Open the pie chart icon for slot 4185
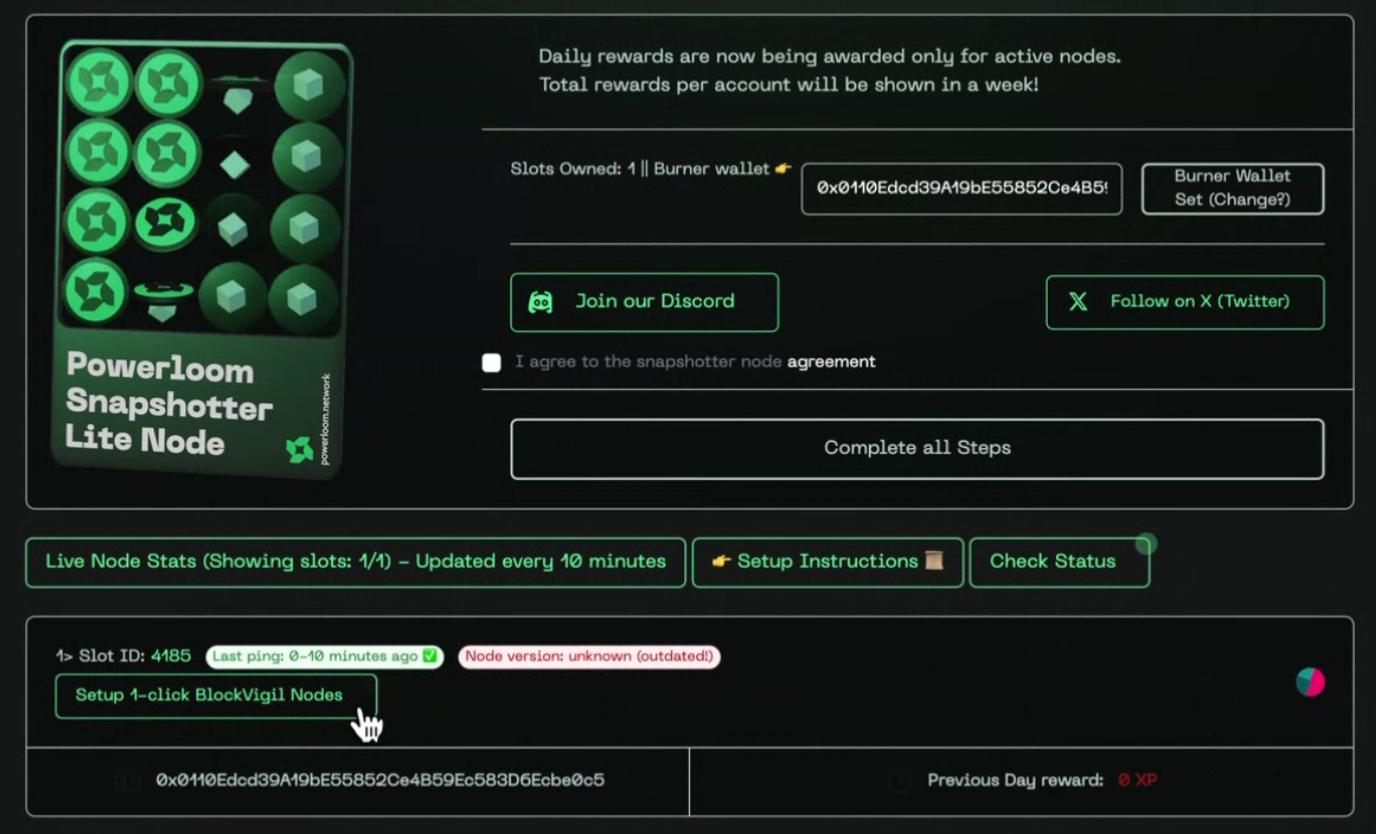Viewport: 1376px width, 834px height. [x=1310, y=682]
